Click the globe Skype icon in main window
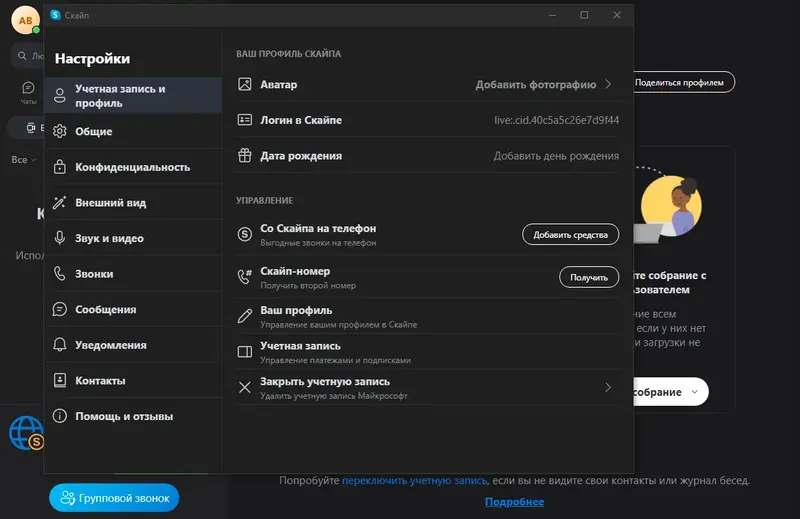 27,433
